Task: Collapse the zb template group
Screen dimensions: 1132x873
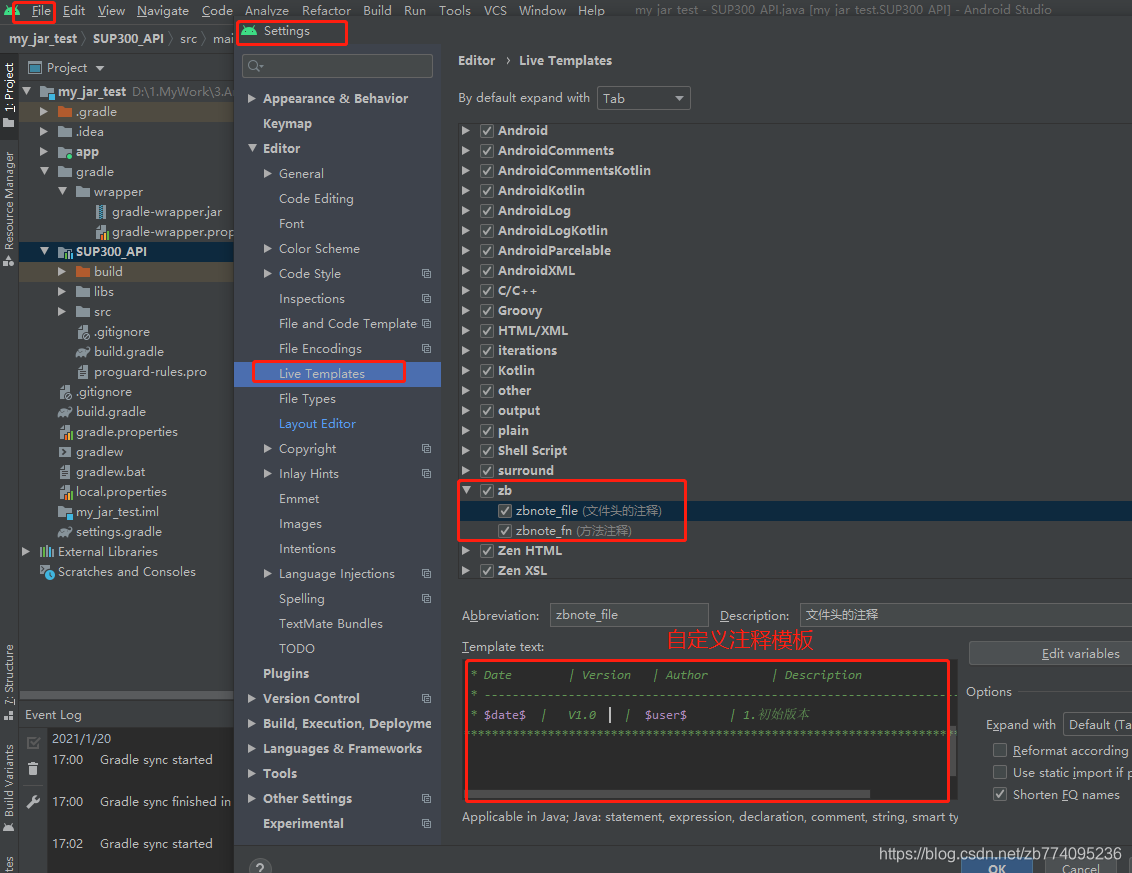Action: tap(466, 490)
